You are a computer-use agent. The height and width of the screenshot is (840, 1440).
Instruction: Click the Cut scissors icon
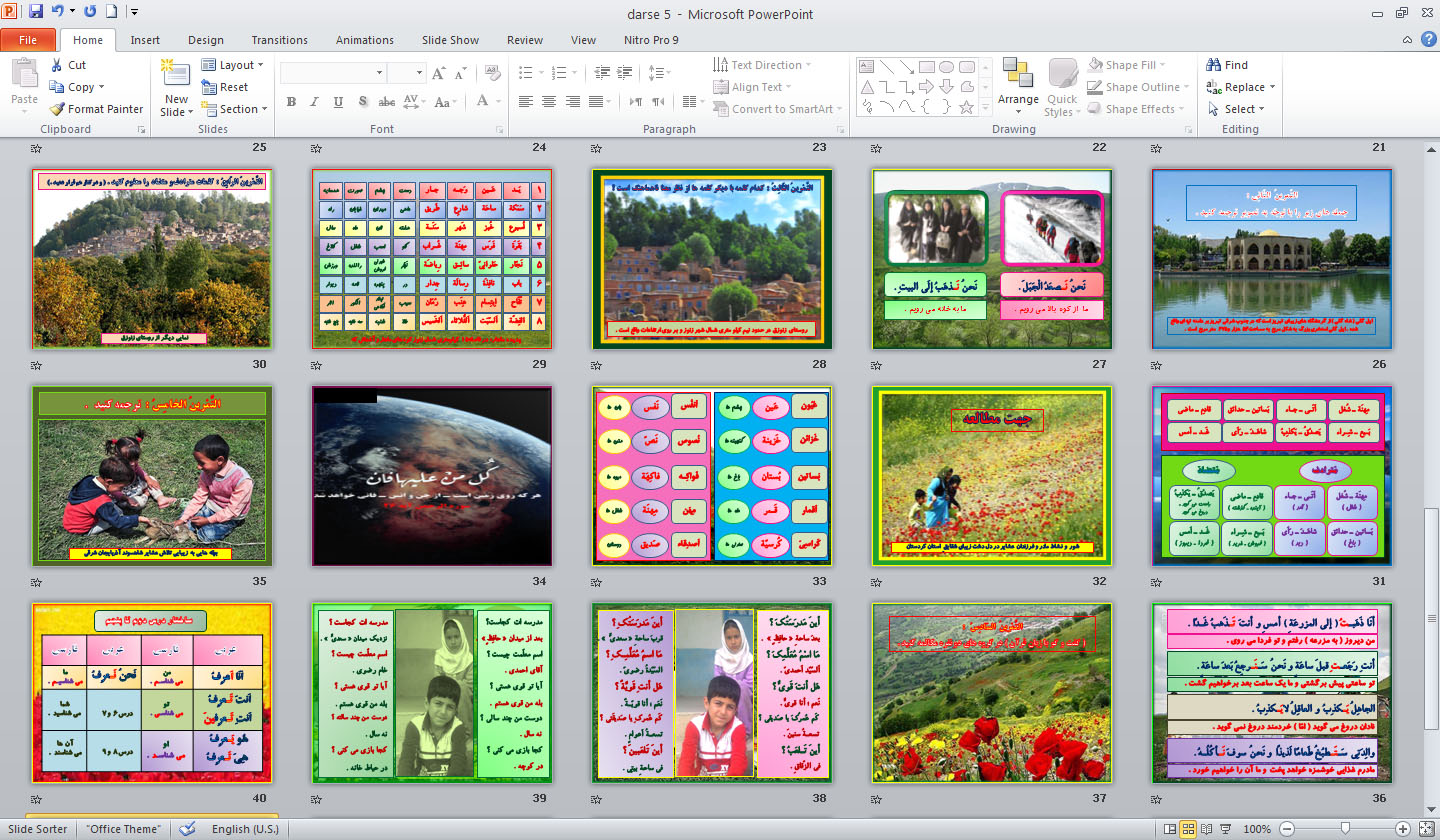57,65
